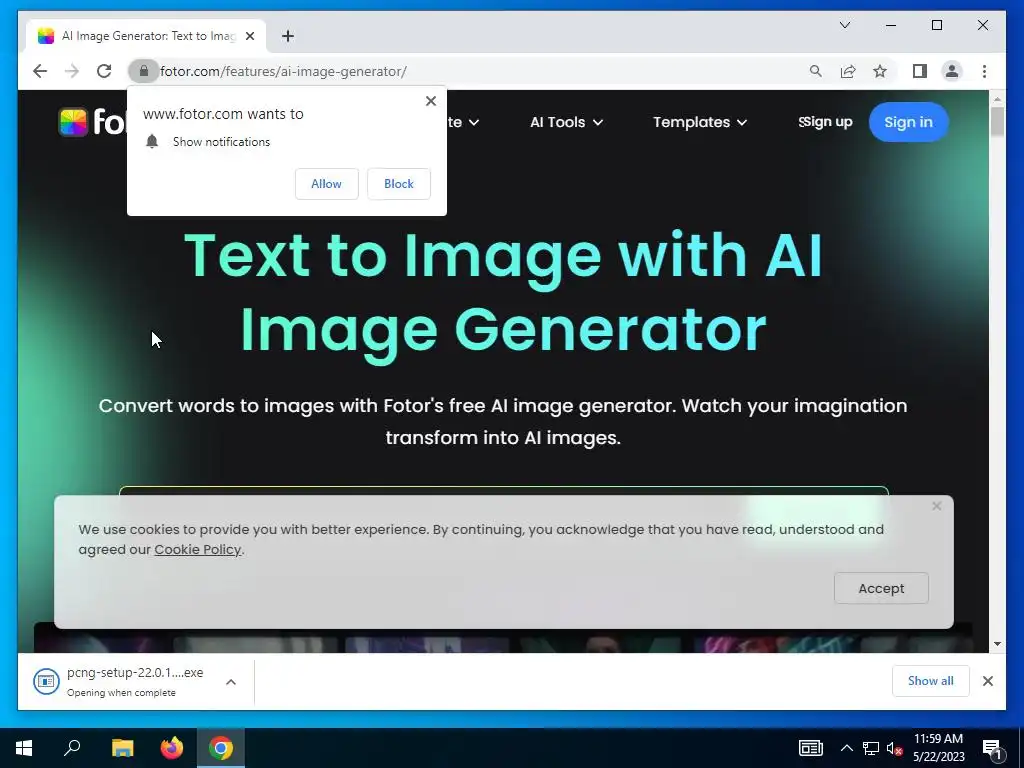Show hidden system tray icons
Screen dimensions: 1024x768
click(846, 748)
